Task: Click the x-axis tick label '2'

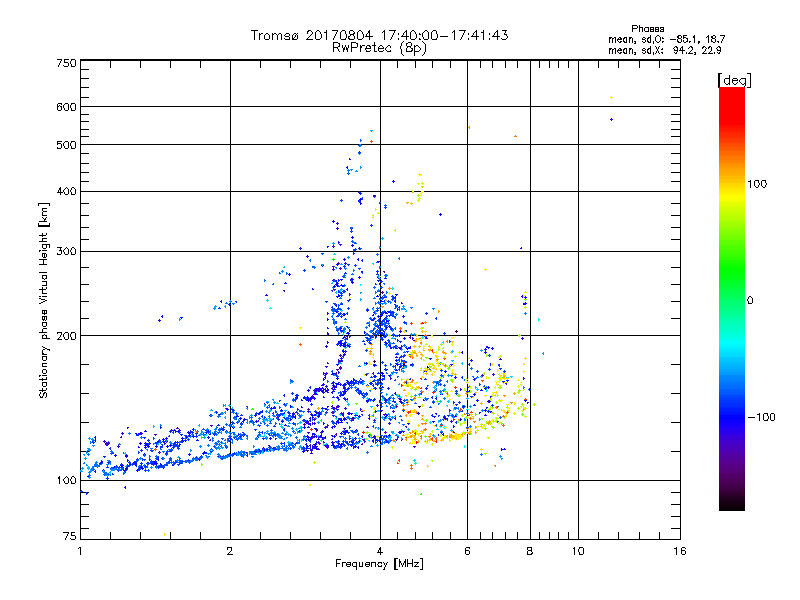Action: click(230, 551)
